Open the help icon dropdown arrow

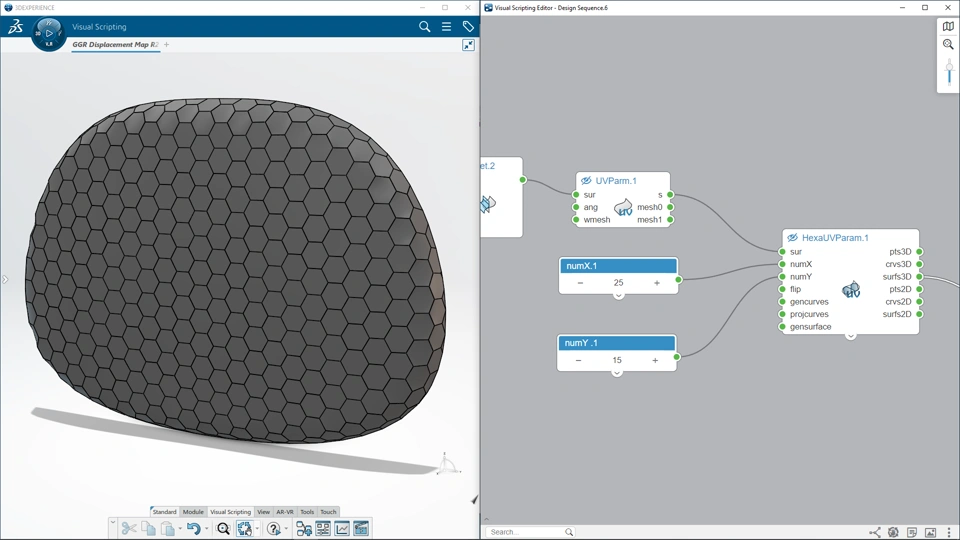point(286,528)
